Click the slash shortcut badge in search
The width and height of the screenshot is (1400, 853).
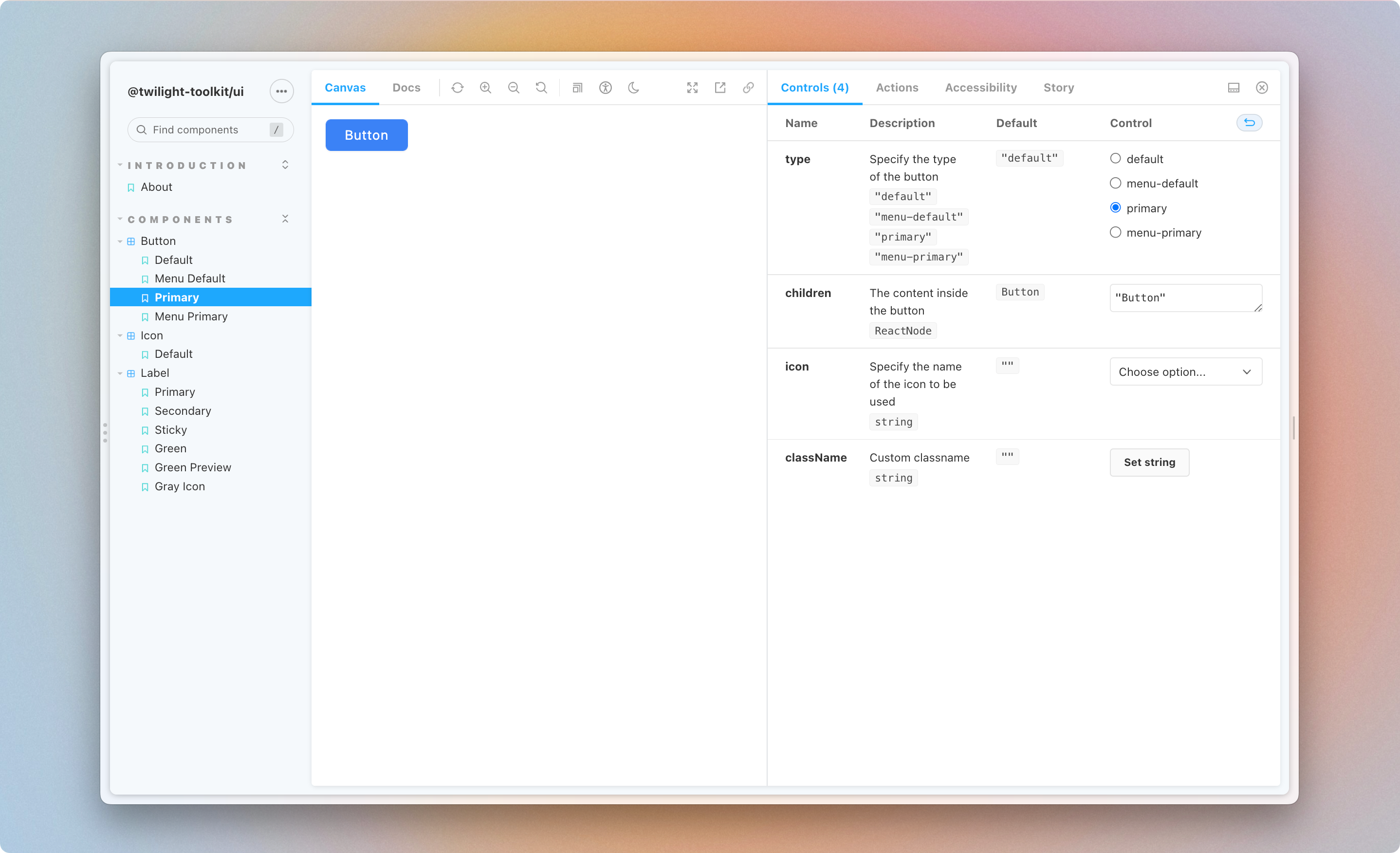coord(276,130)
